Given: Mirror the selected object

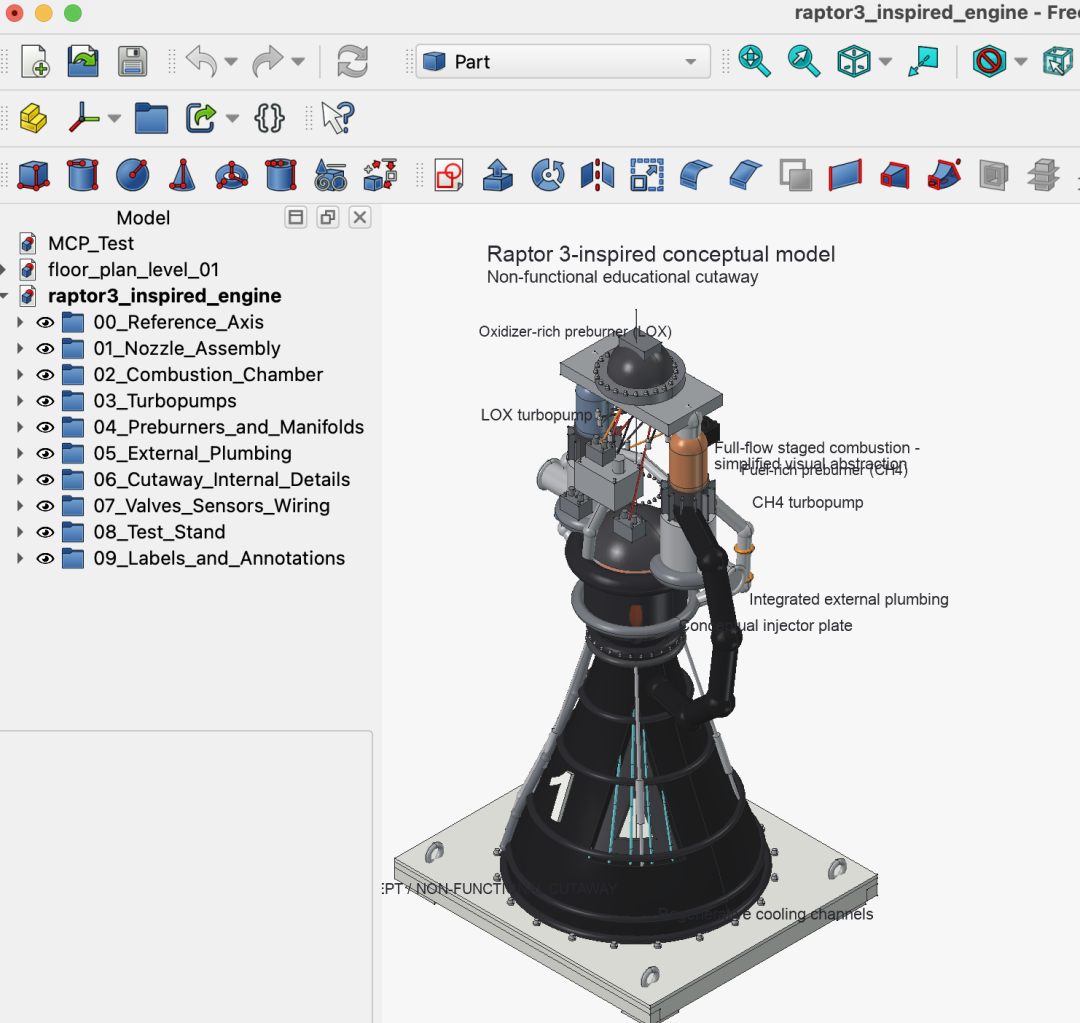Looking at the screenshot, I should tap(597, 175).
